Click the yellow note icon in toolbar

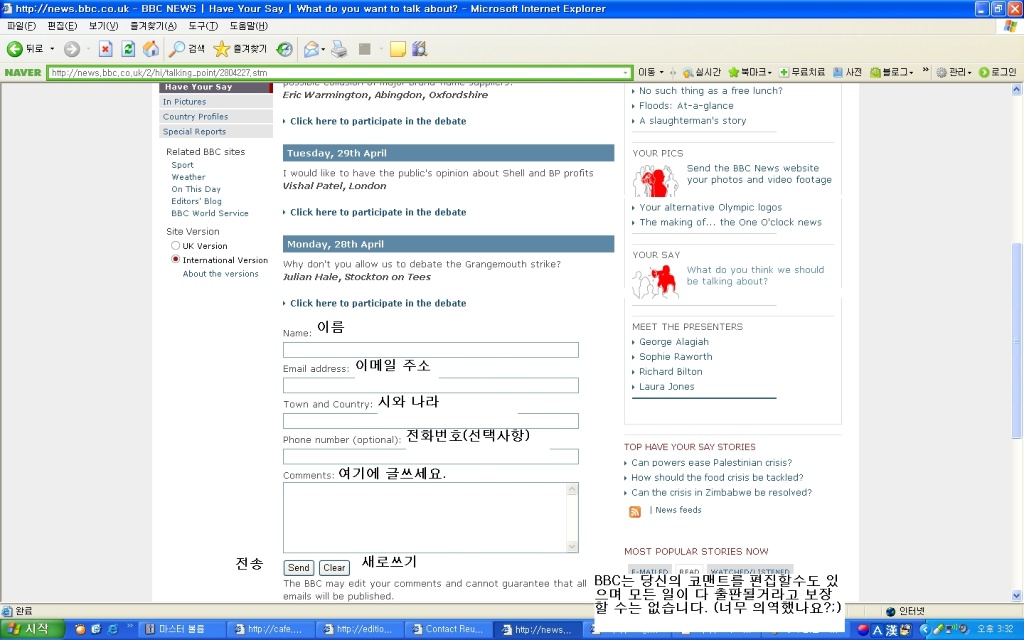tap(398, 49)
